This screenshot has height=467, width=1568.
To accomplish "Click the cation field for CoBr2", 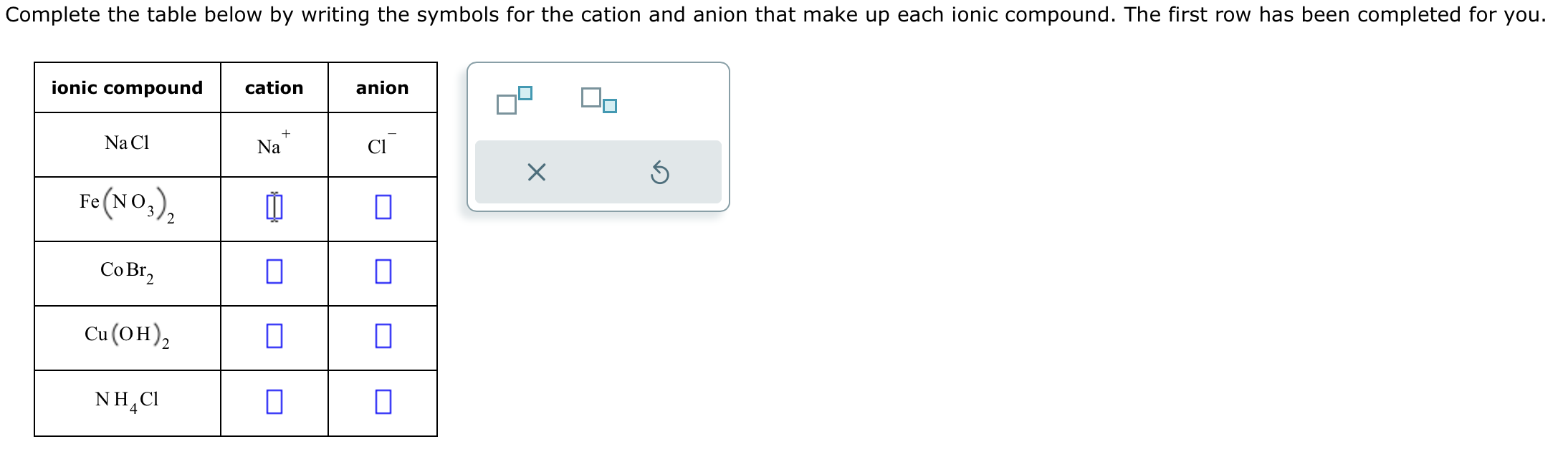I will pos(274,271).
